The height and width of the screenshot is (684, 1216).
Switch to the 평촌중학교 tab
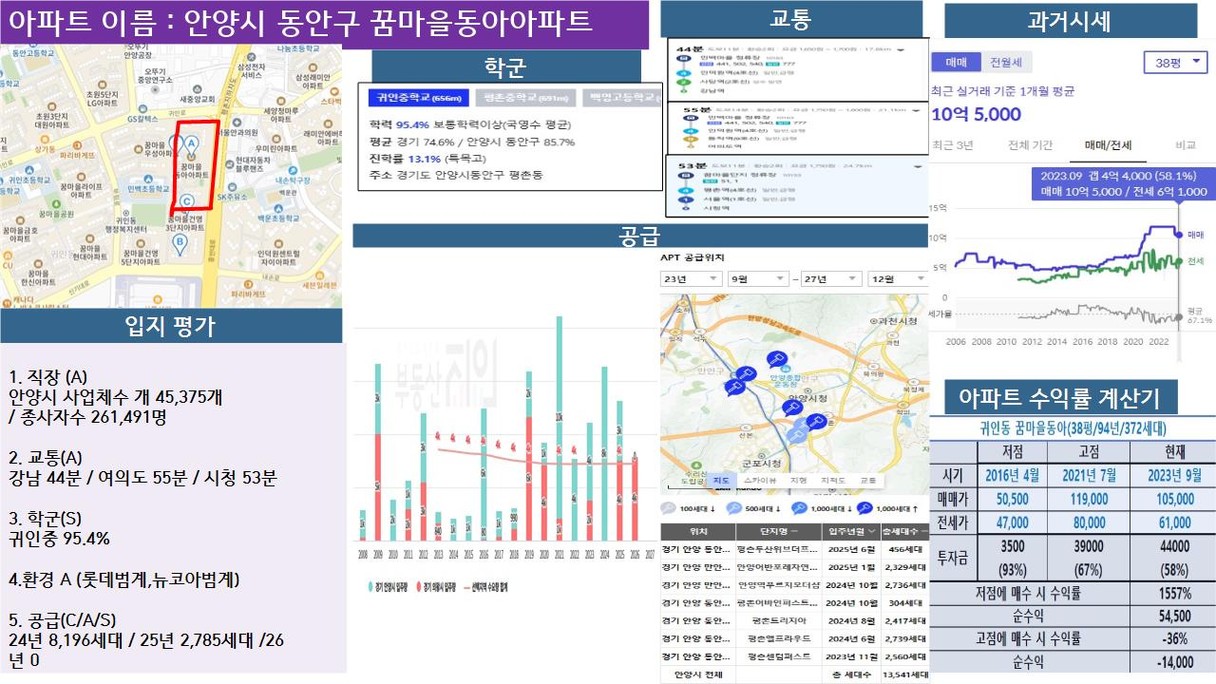pos(526,97)
